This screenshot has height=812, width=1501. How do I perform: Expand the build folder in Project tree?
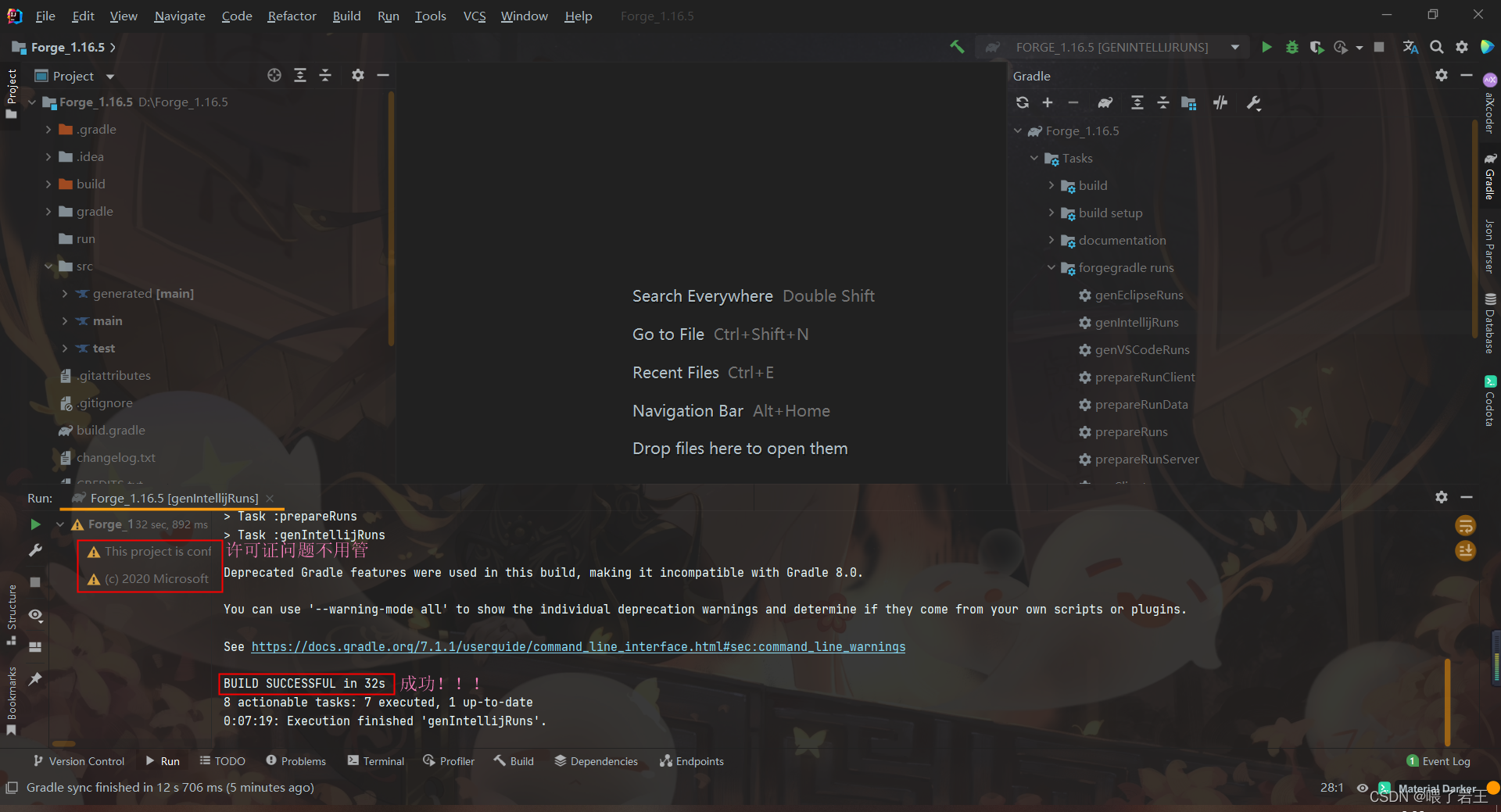point(48,184)
